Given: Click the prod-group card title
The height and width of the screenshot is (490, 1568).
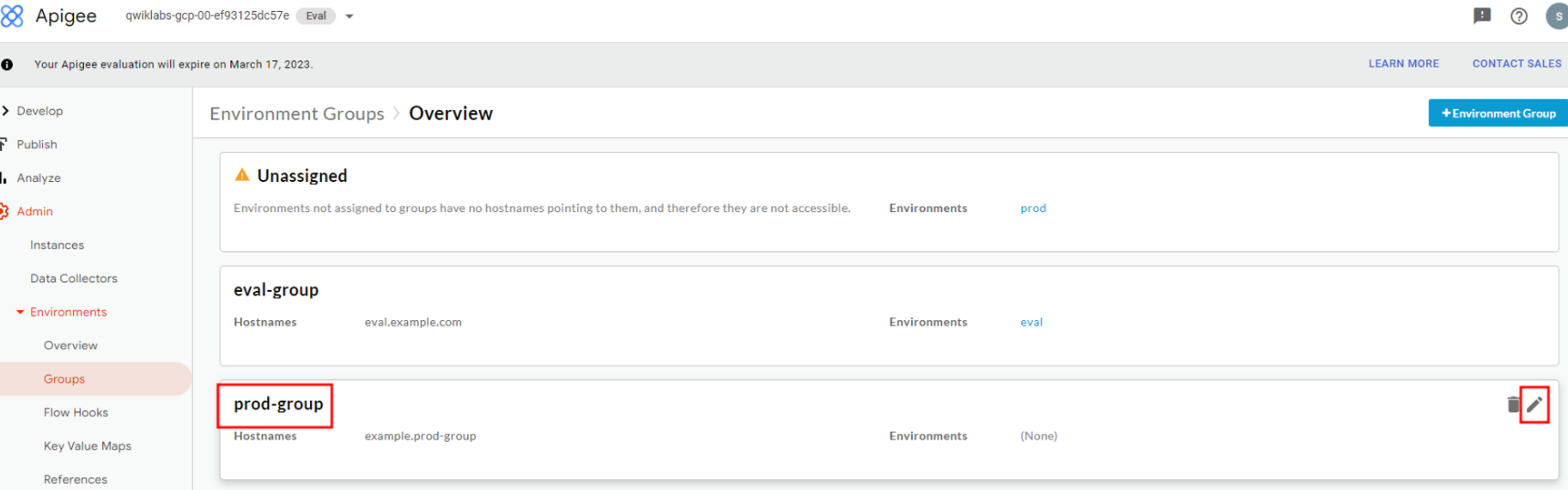Looking at the screenshot, I should (x=278, y=403).
